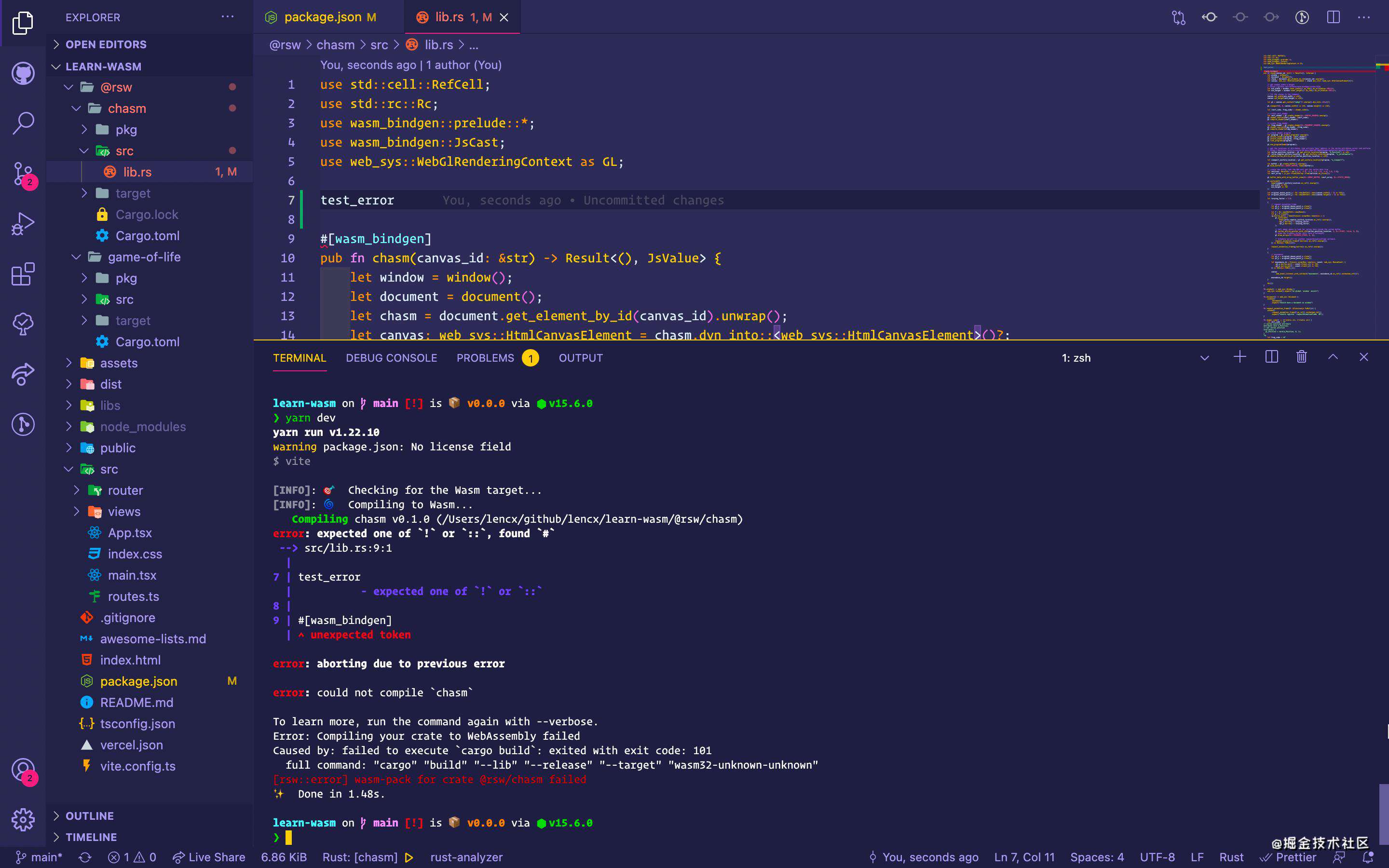
Task: Open package.json file in explorer
Action: coord(139,681)
